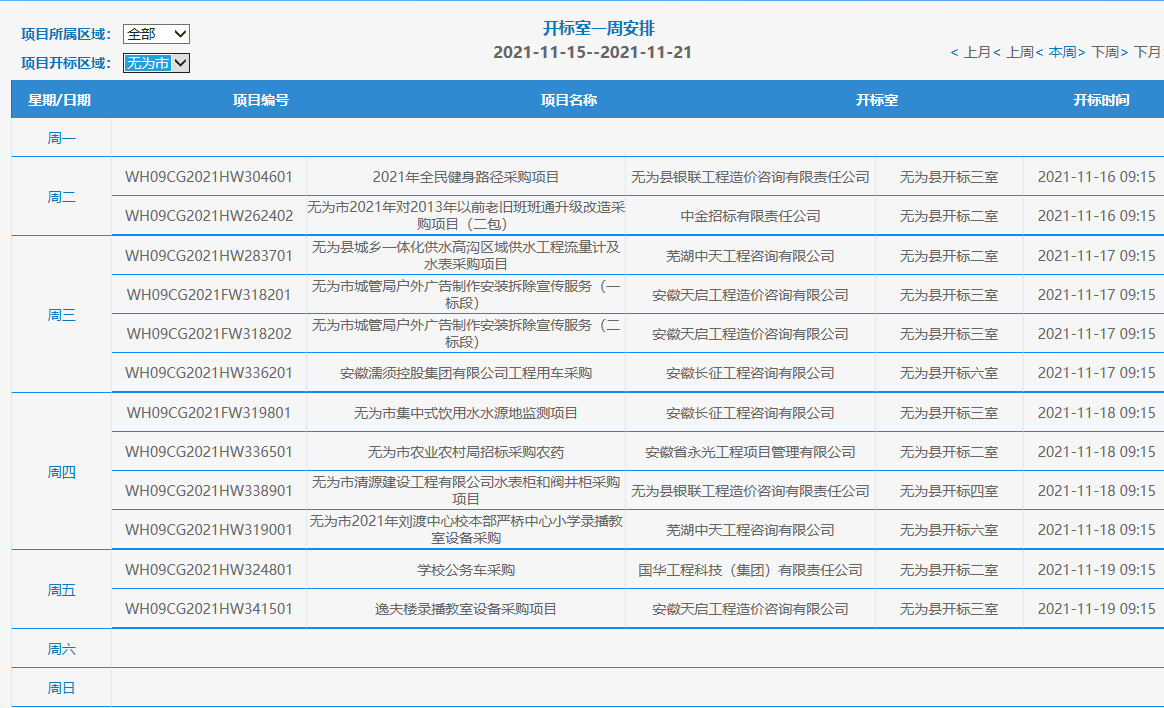This screenshot has height=708, width=1164.
Task: Open the 项目所属区域 dropdown showing 全部
Action: 156,34
